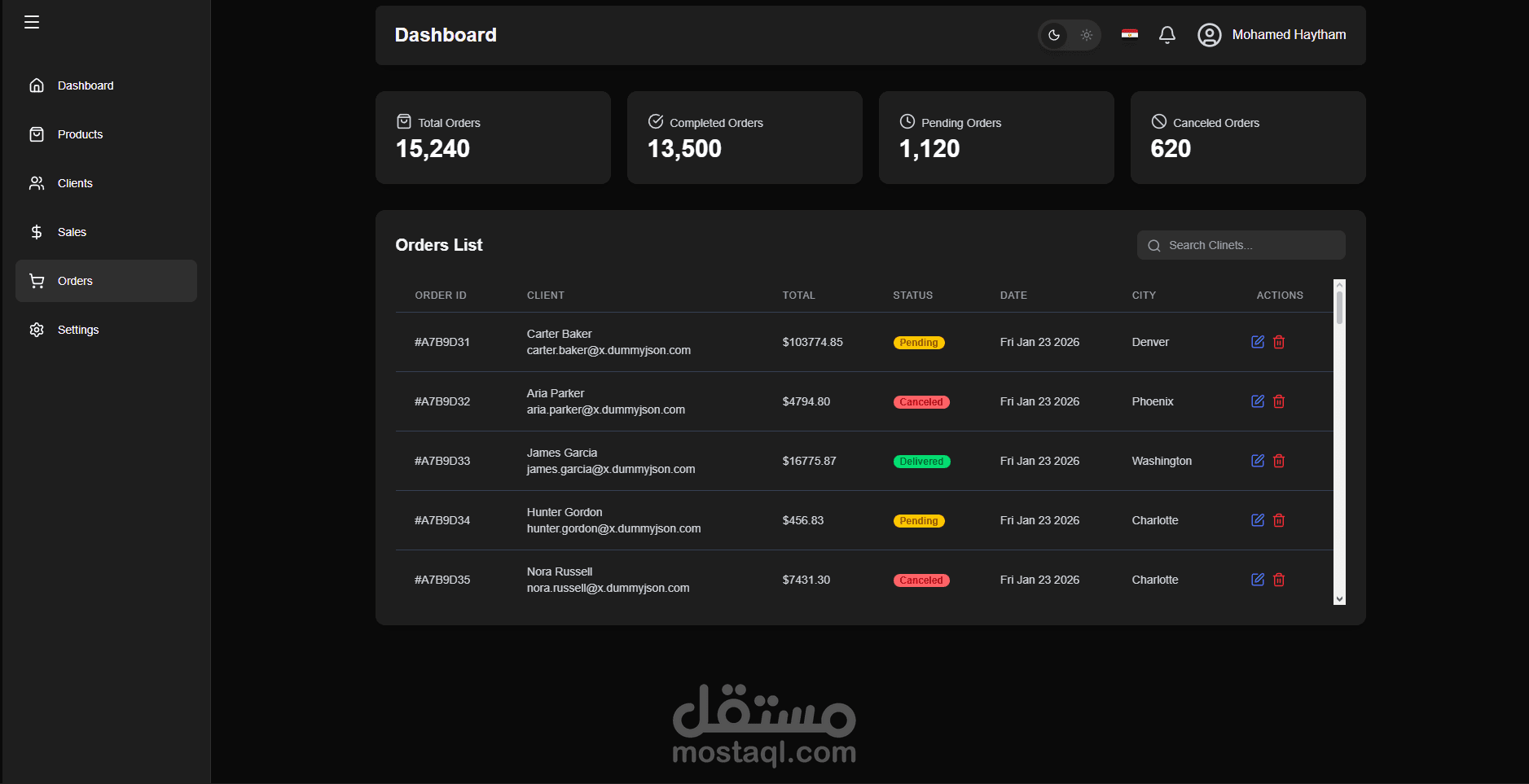Click the Canceled Orders ban icon
1529x784 pixels.
pyautogui.click(x=1159, y=121)
